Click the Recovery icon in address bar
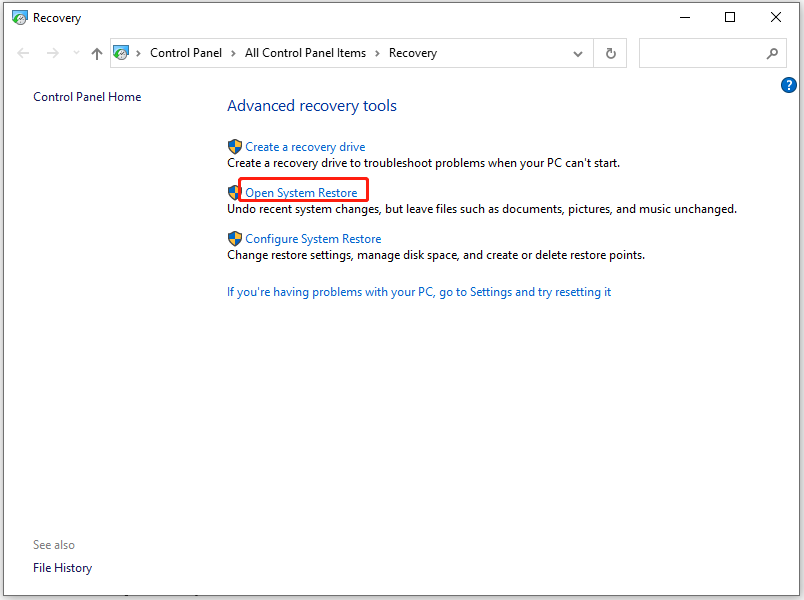The image size is (804, 600). pyautogui.click(x=121, y=53)
